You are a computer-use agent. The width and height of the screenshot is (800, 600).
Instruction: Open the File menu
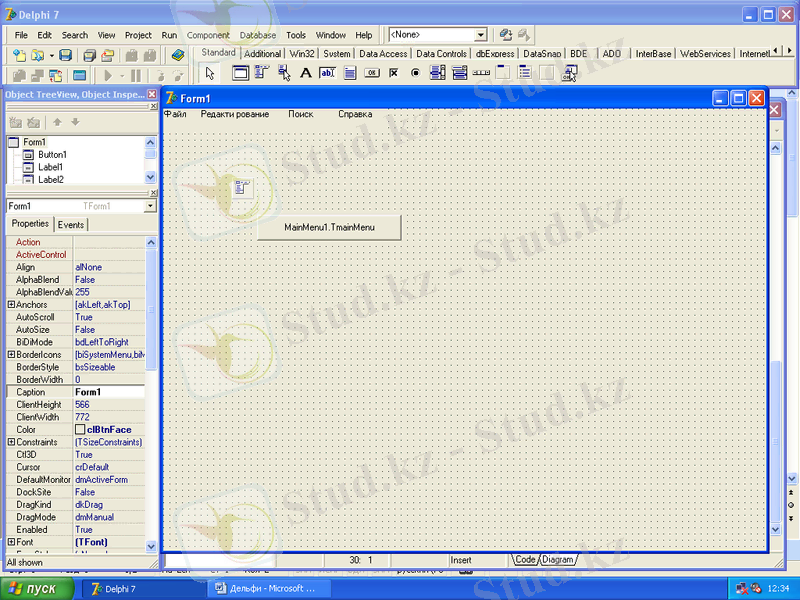coord(21,35)
